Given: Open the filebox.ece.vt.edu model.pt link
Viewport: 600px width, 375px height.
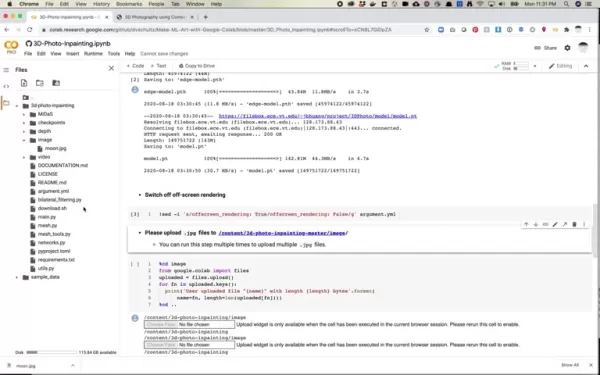Looking at the screenshot, I should pyautogui.click(x=318, y=116).
